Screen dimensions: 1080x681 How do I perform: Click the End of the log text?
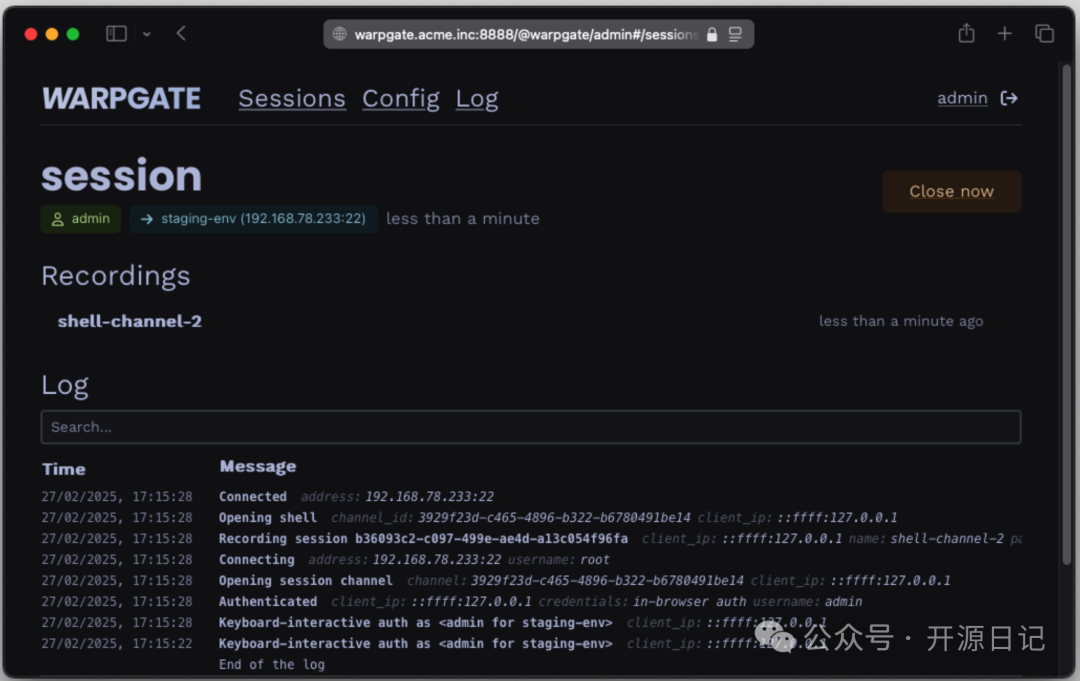coord(271,664)
